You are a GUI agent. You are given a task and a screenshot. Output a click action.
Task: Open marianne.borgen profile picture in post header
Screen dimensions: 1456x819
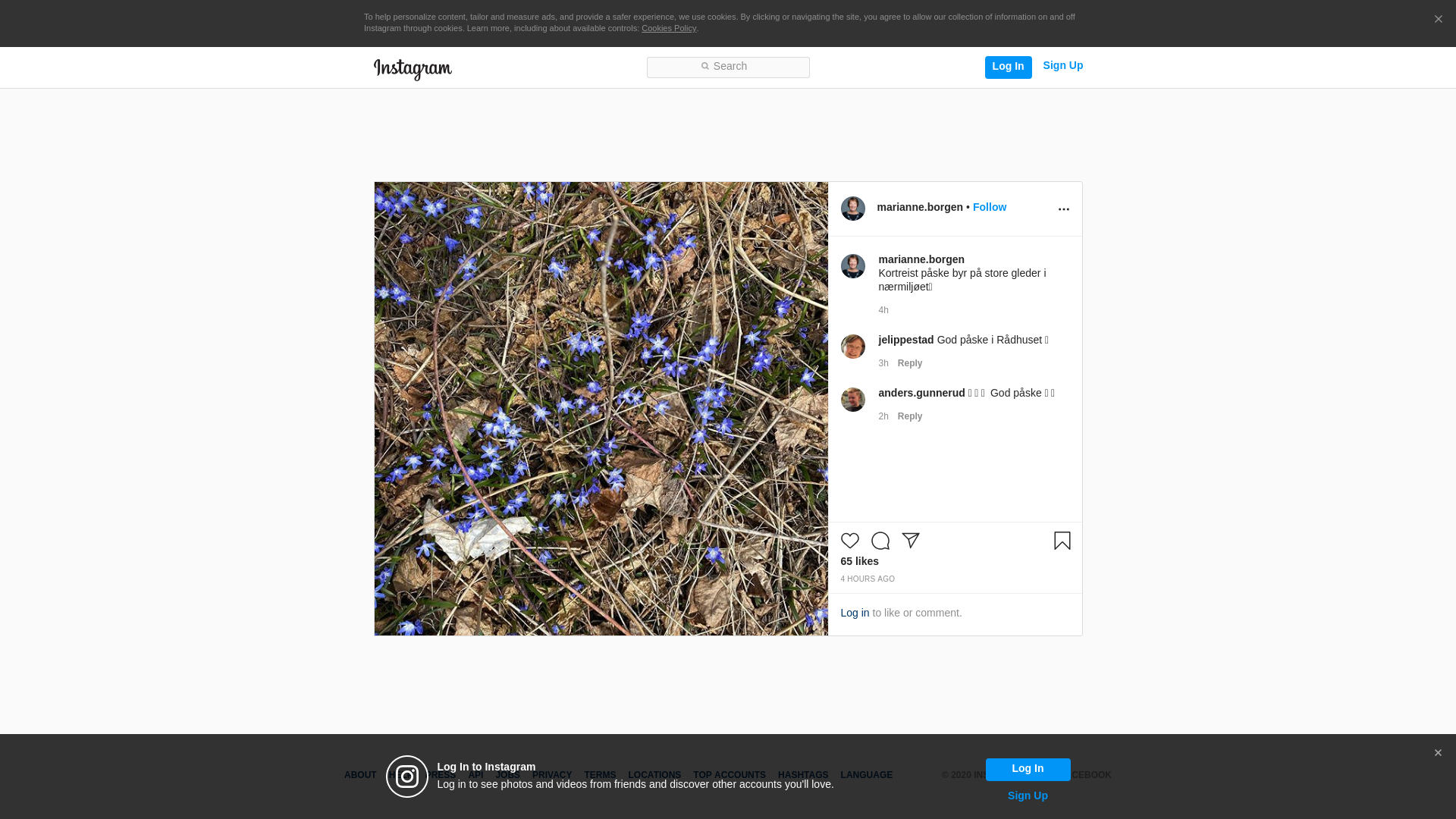pos(853,209)
